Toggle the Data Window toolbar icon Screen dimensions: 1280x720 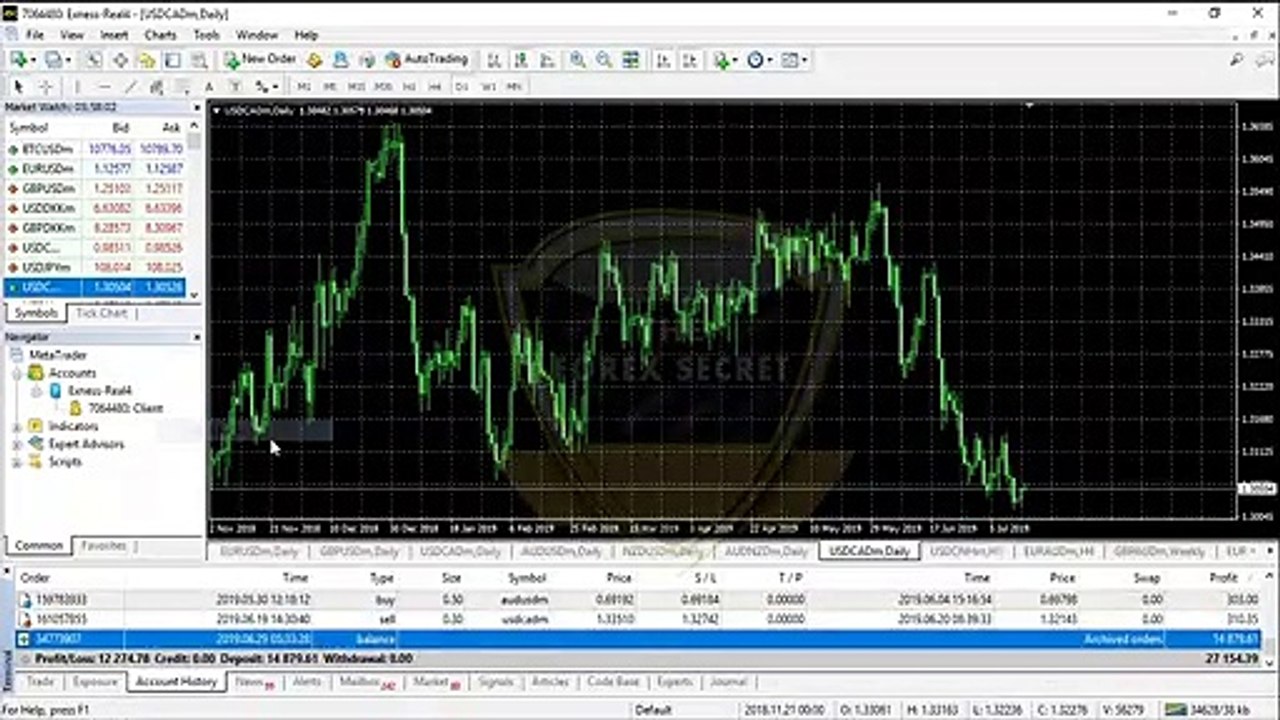point(120,60)
